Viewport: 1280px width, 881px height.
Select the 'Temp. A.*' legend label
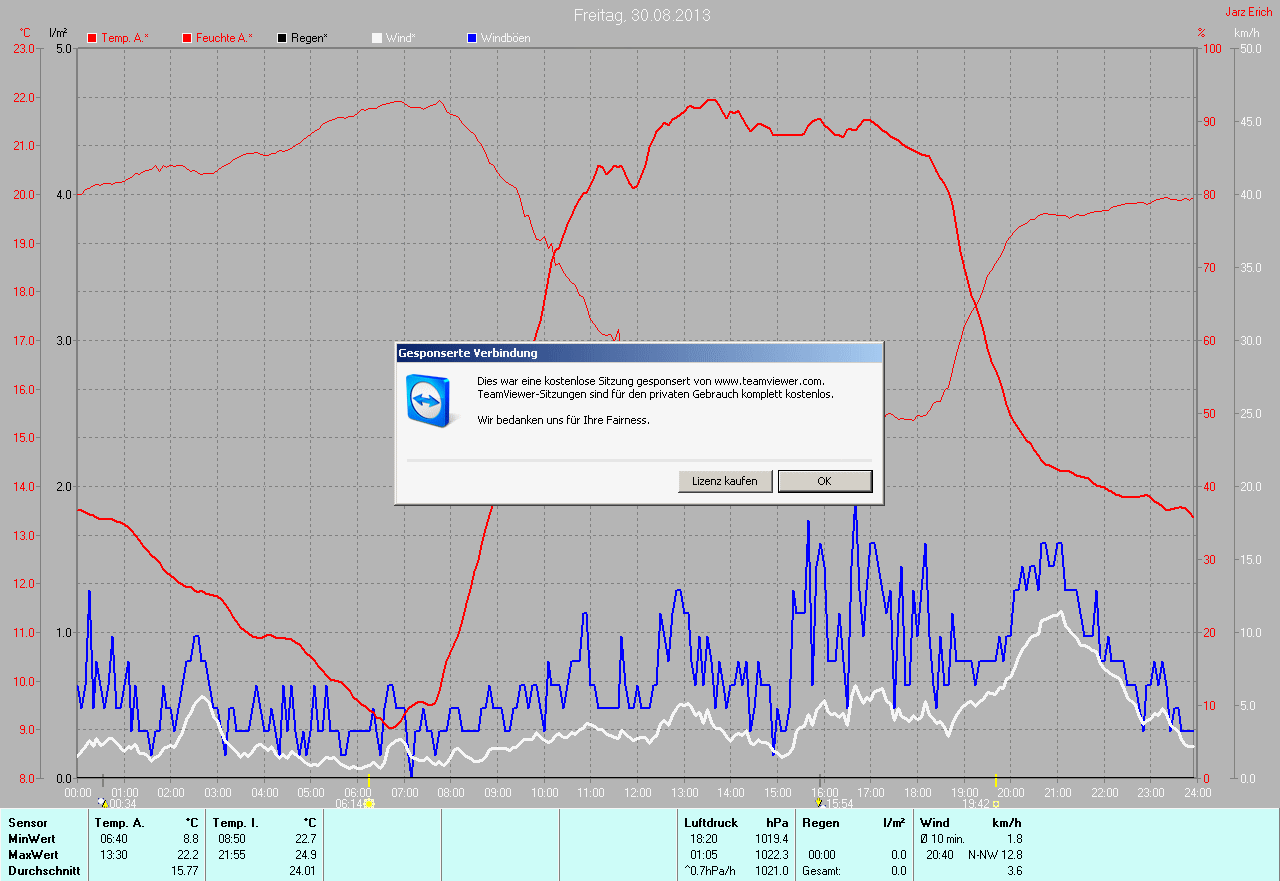click(125, 38)
